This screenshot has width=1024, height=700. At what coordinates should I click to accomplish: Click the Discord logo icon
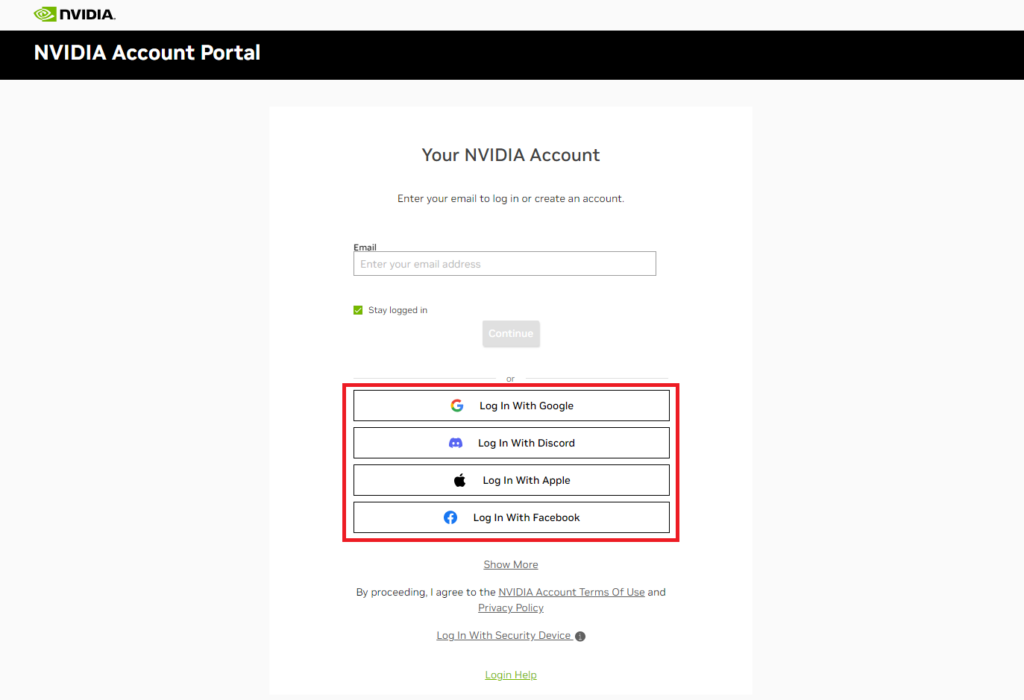click(456, 443)
